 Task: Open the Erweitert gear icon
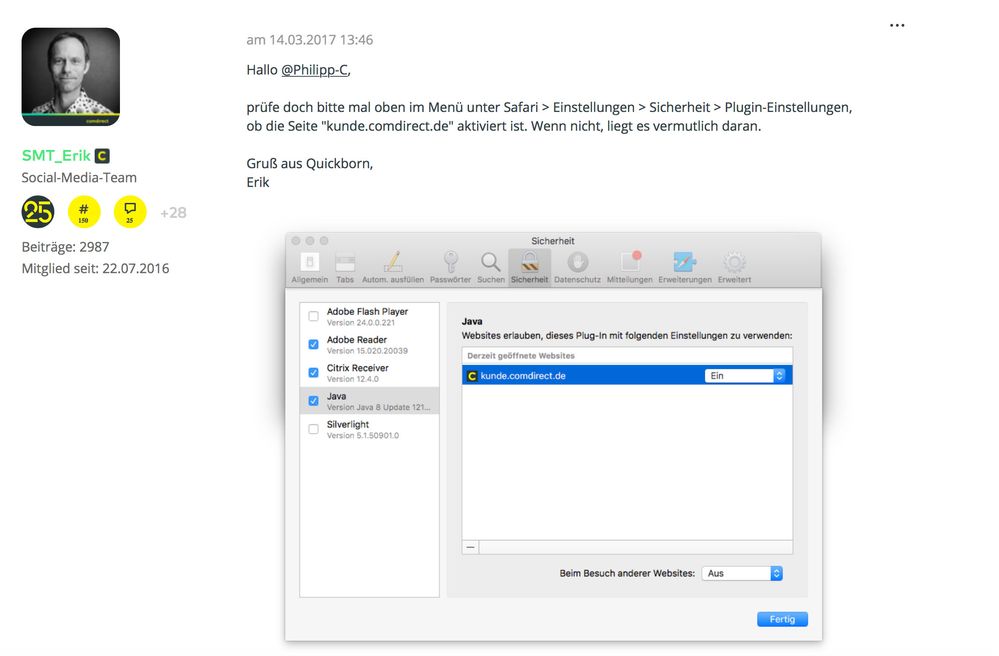[734, 263]
